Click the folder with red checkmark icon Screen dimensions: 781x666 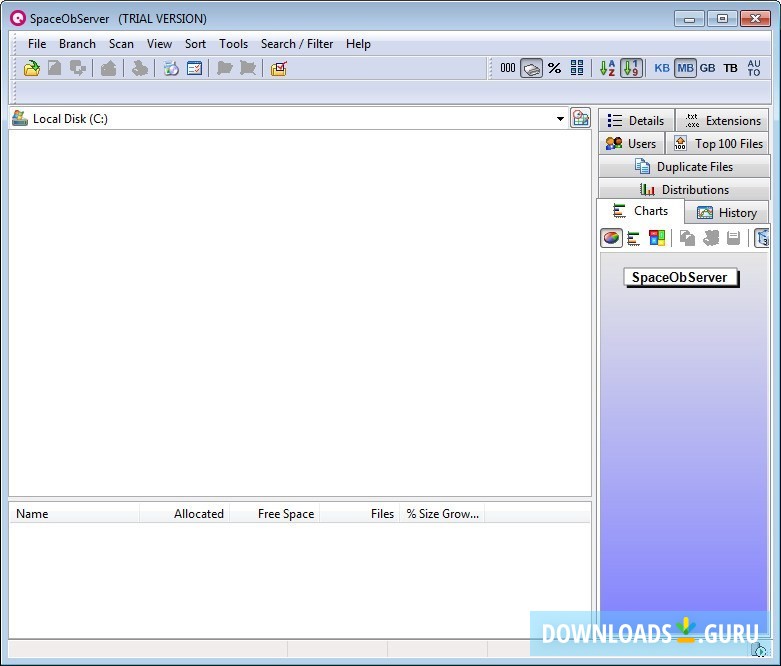(278, 68)
